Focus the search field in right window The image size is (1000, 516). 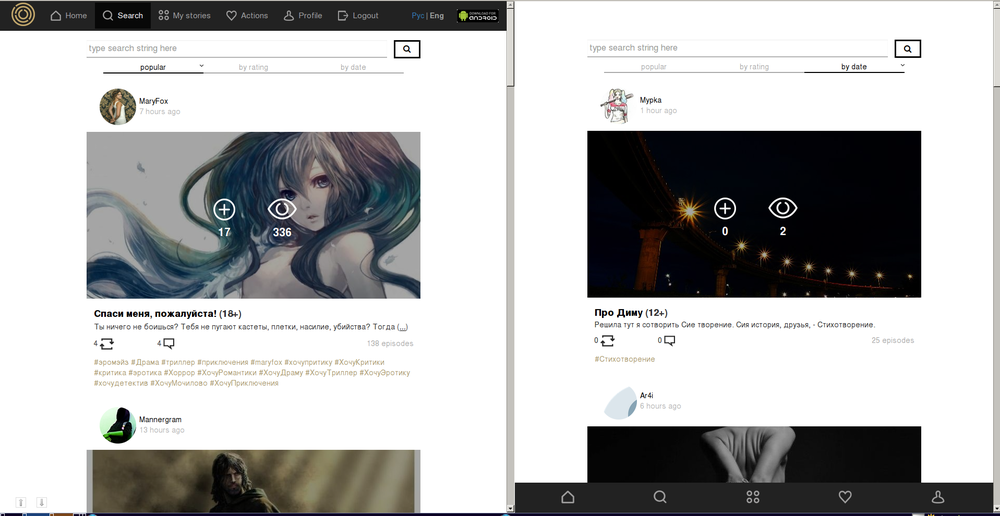pos(737,48)
